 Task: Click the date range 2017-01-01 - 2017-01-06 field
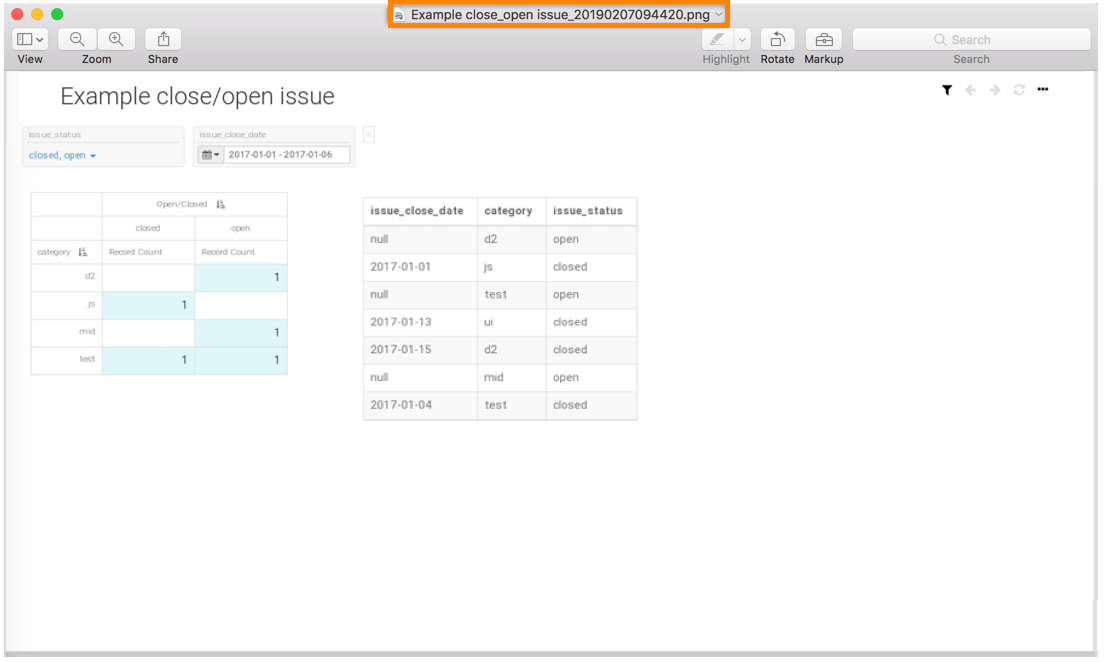point(286,155)
